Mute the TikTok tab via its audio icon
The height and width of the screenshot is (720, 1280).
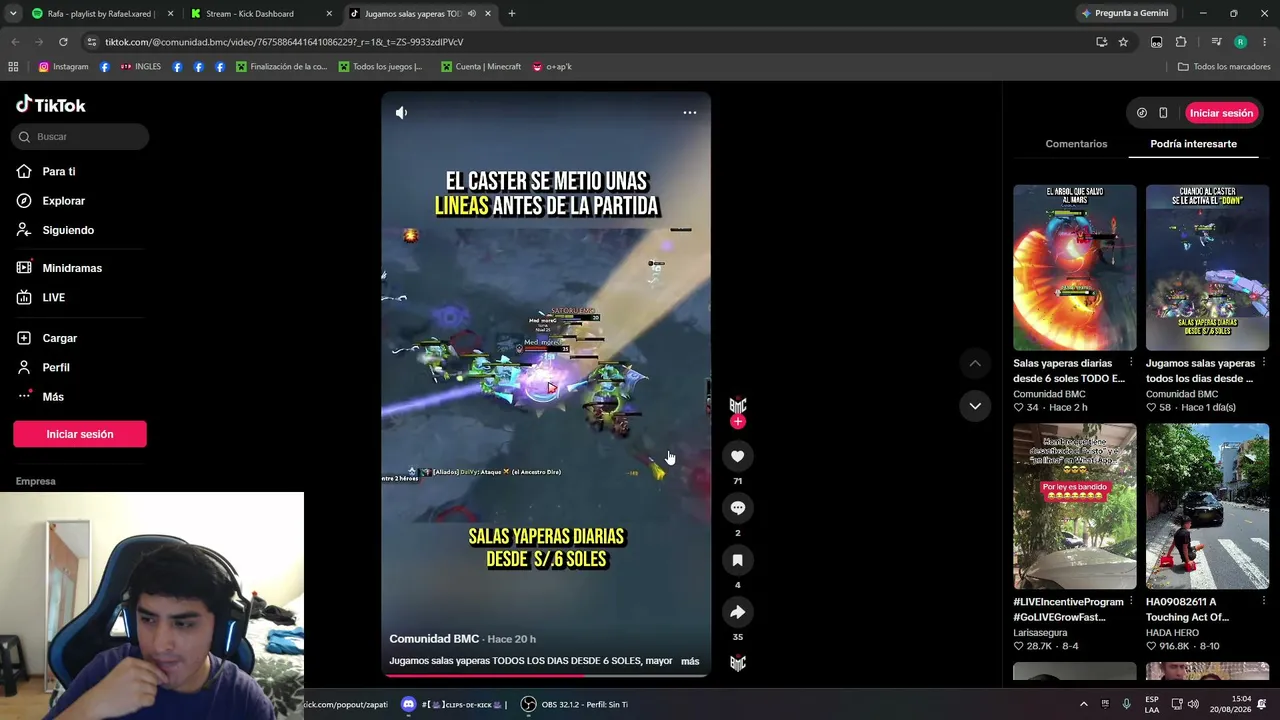point(472,14)
